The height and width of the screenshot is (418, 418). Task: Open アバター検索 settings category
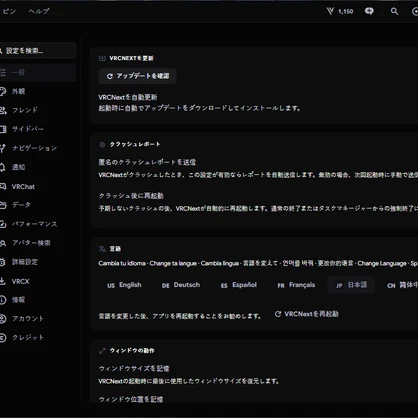pyautogui.click(x=25, y=243)
